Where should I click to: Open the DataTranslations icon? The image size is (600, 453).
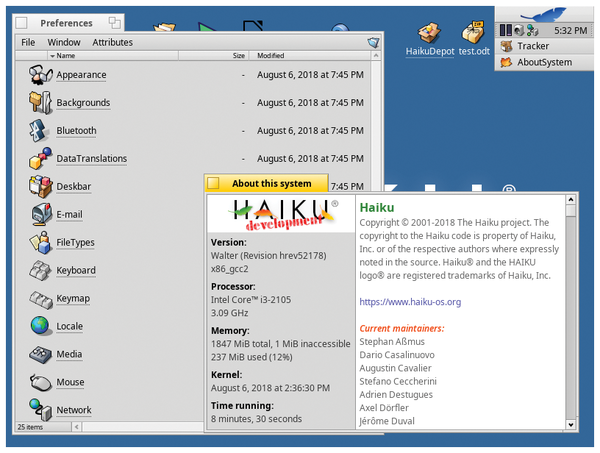pos(40,158)
